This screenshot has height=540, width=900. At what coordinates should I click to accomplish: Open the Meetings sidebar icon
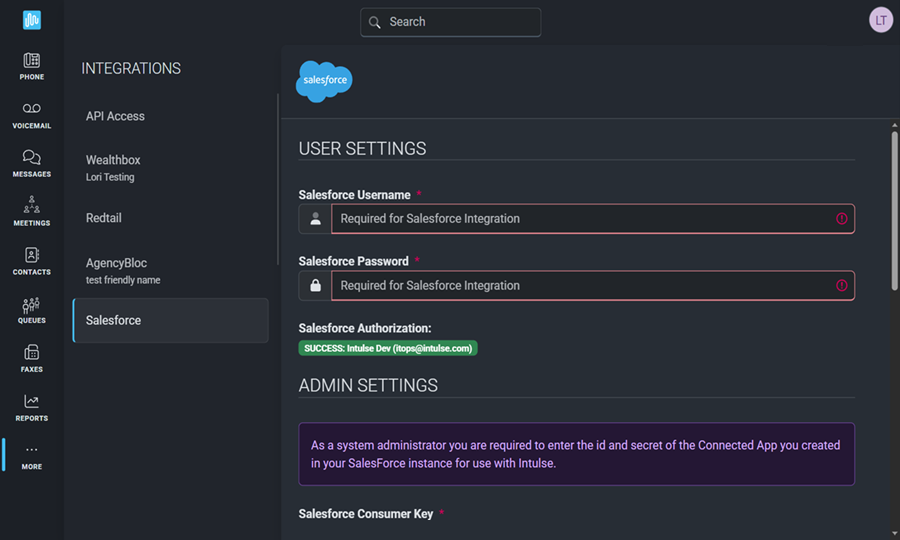pos(32,211)
